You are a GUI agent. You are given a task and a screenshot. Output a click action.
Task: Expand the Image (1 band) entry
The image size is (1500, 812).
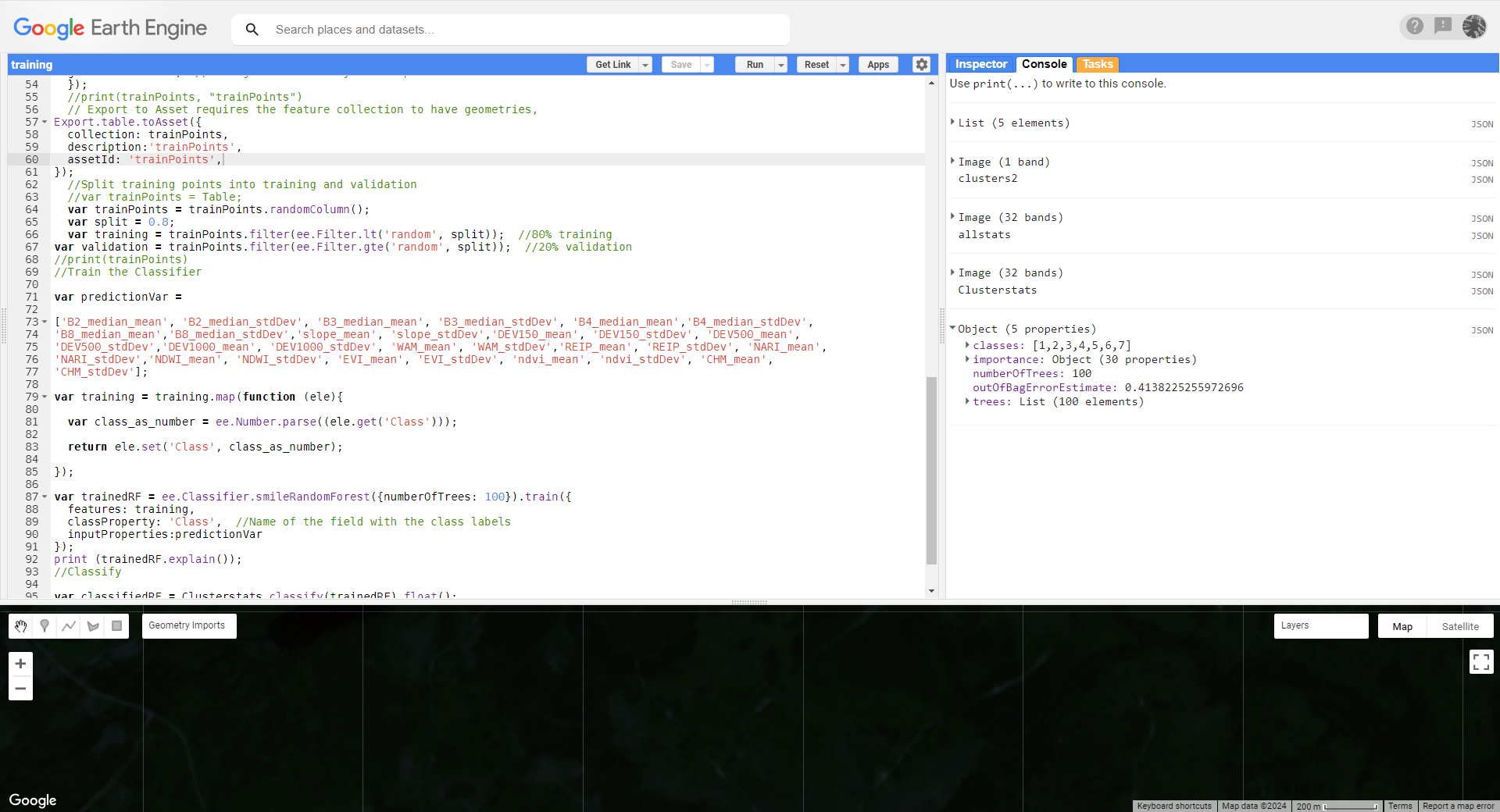tap(952, 161)
